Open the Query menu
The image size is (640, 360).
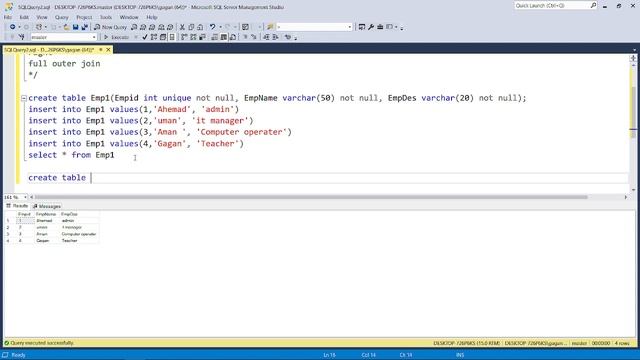(62, 17)
